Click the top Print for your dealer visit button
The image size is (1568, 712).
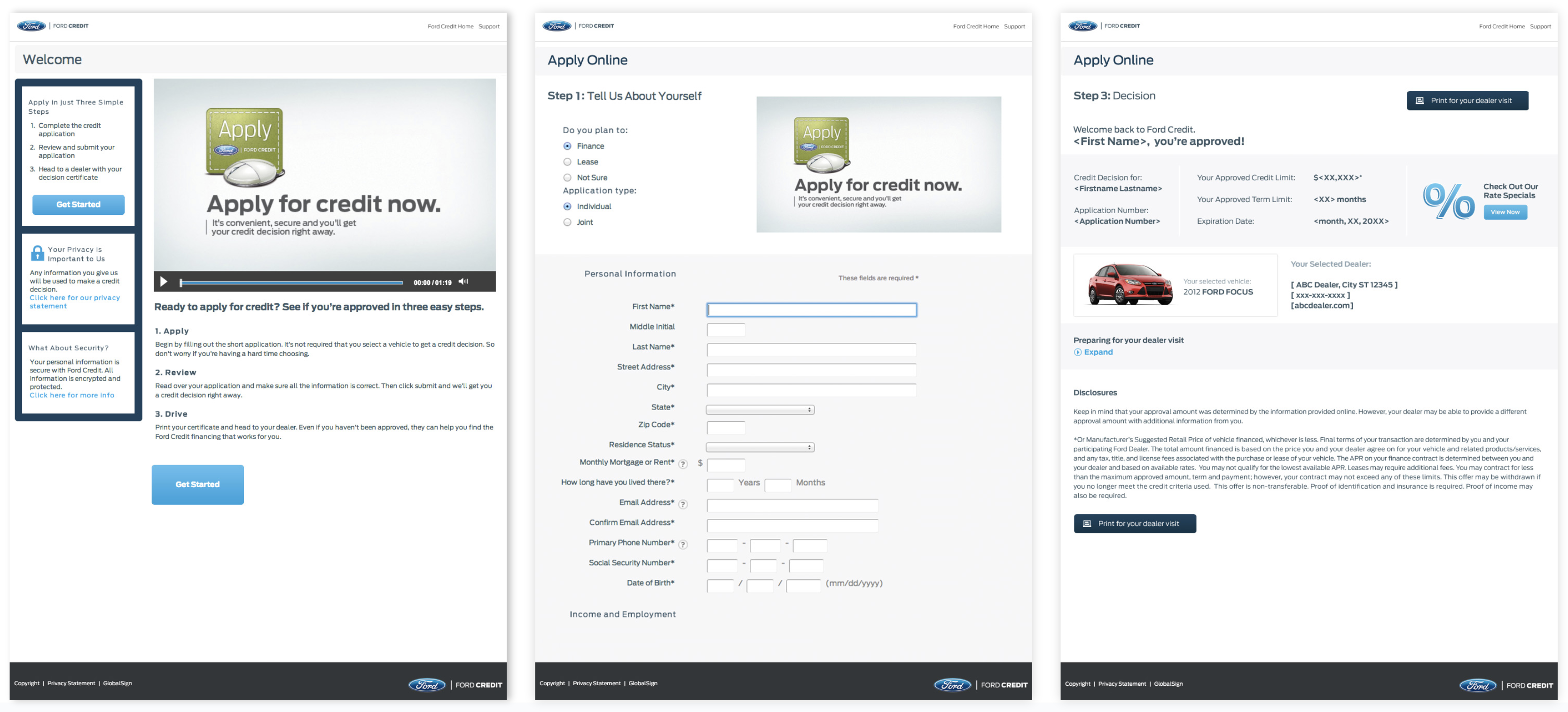pyautogui.click(x=1467, y=101)
